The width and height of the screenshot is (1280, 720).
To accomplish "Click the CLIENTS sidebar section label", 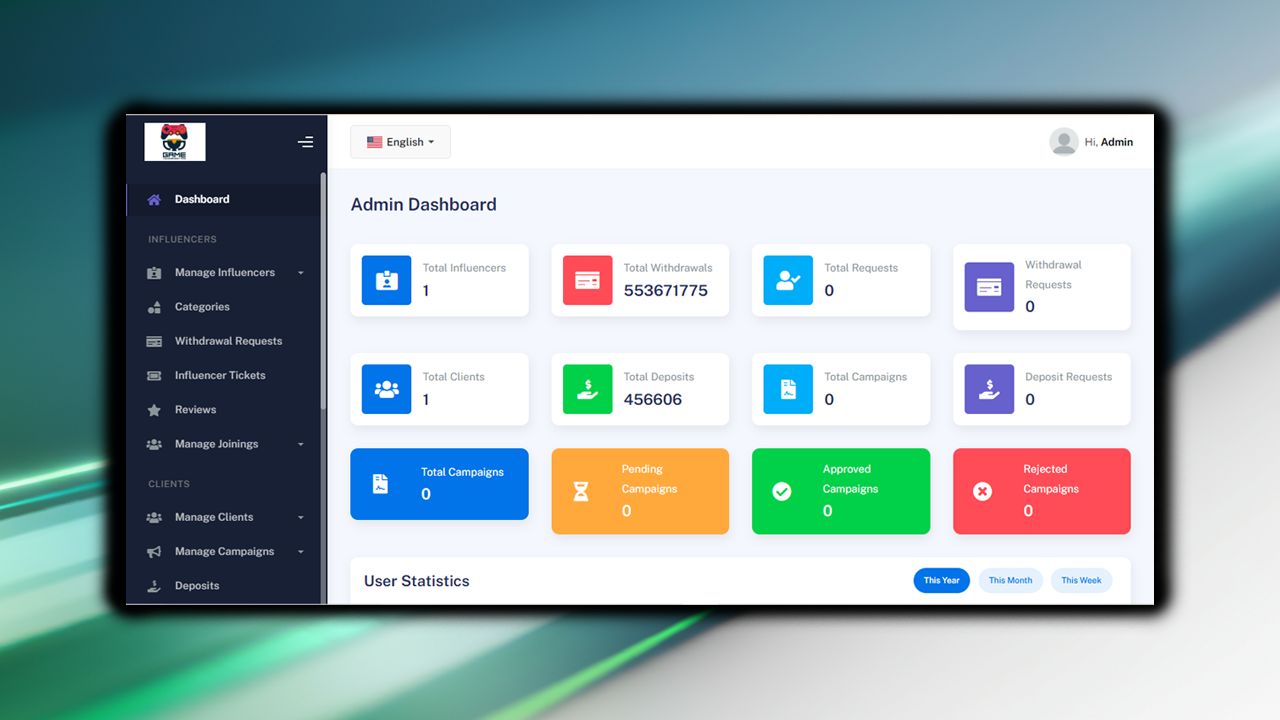I will tap(169, 484).
